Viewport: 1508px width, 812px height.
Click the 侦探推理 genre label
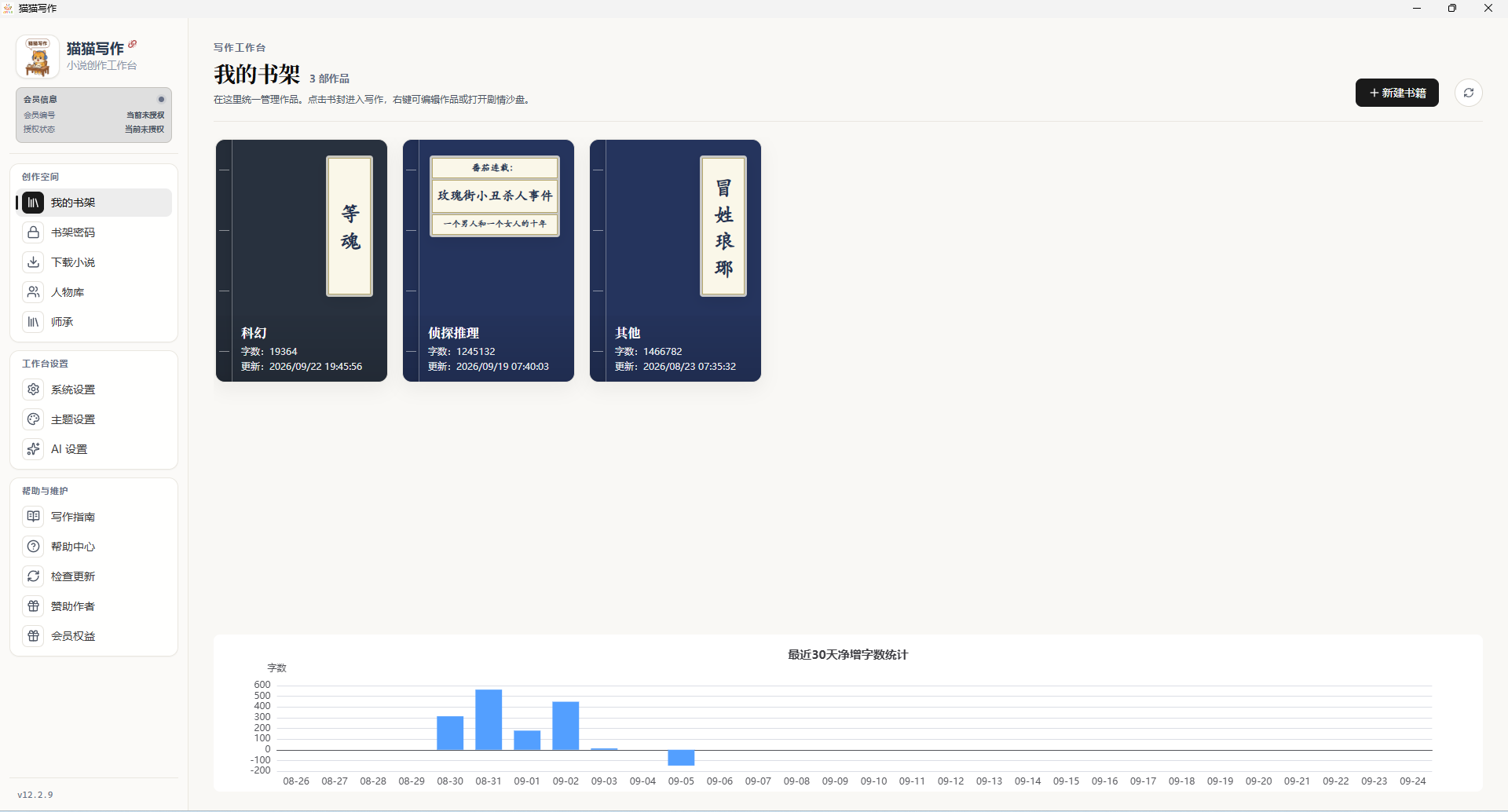[453, 333]
